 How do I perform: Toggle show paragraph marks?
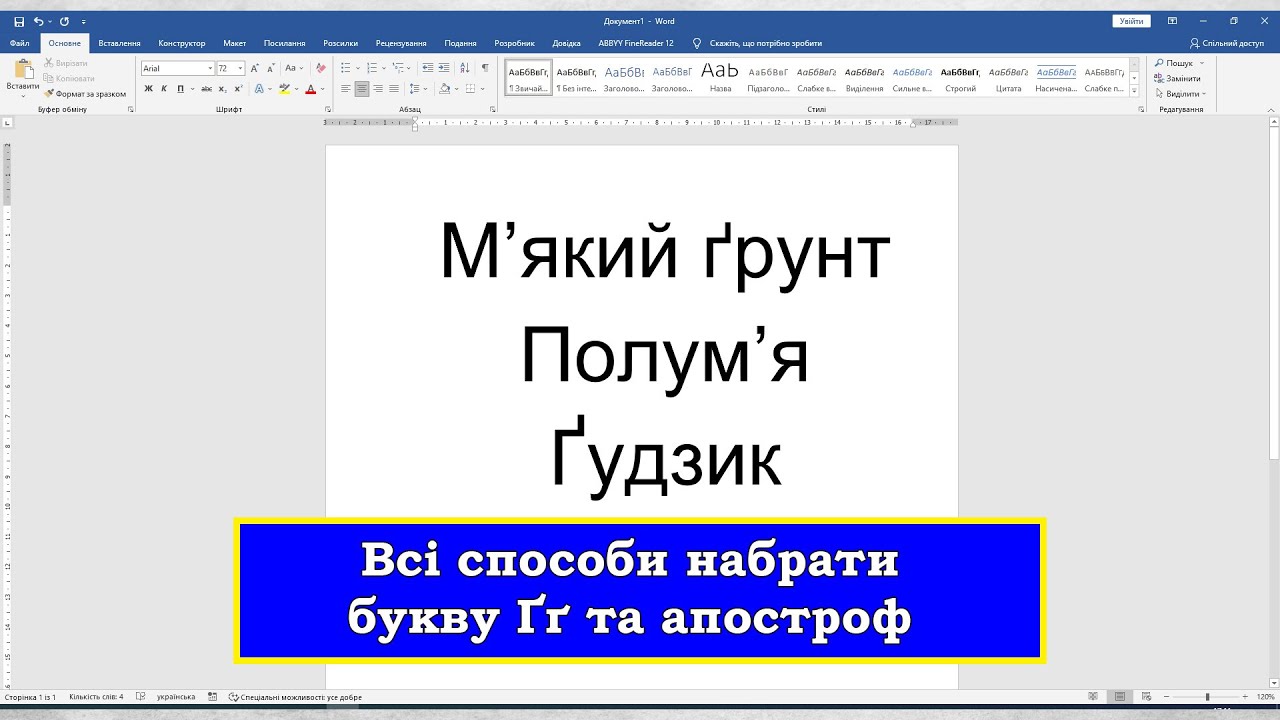click(485, 68)
